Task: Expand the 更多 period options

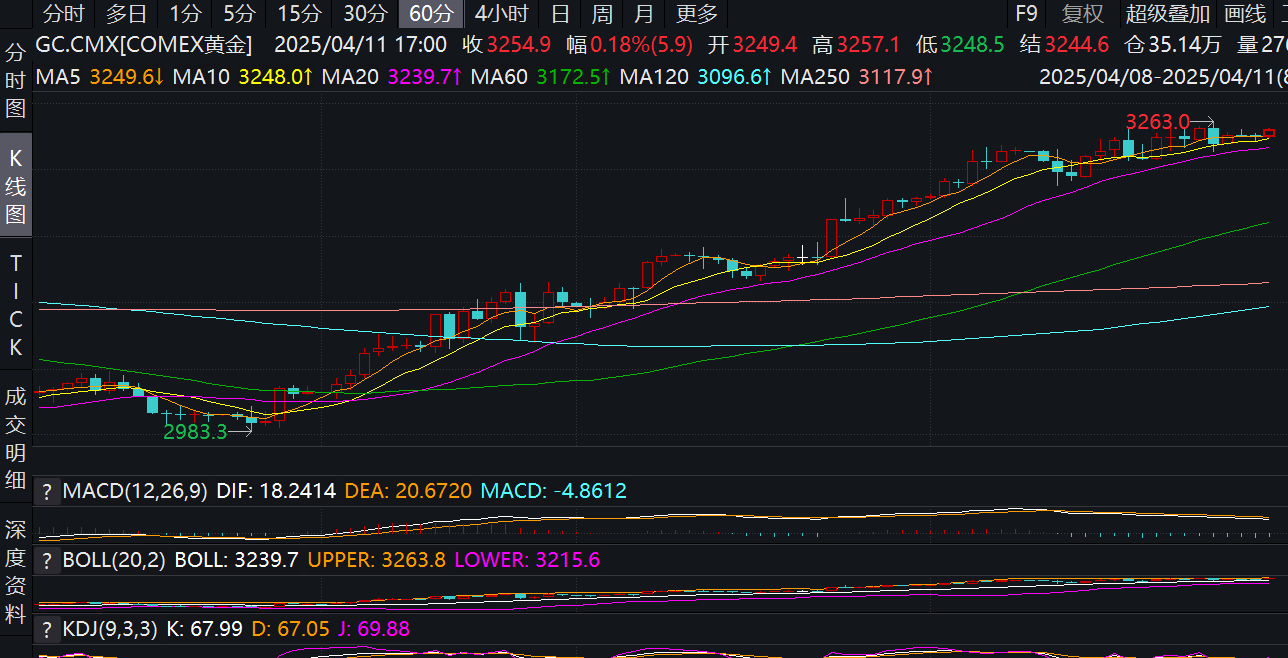Action: (696, 14)
